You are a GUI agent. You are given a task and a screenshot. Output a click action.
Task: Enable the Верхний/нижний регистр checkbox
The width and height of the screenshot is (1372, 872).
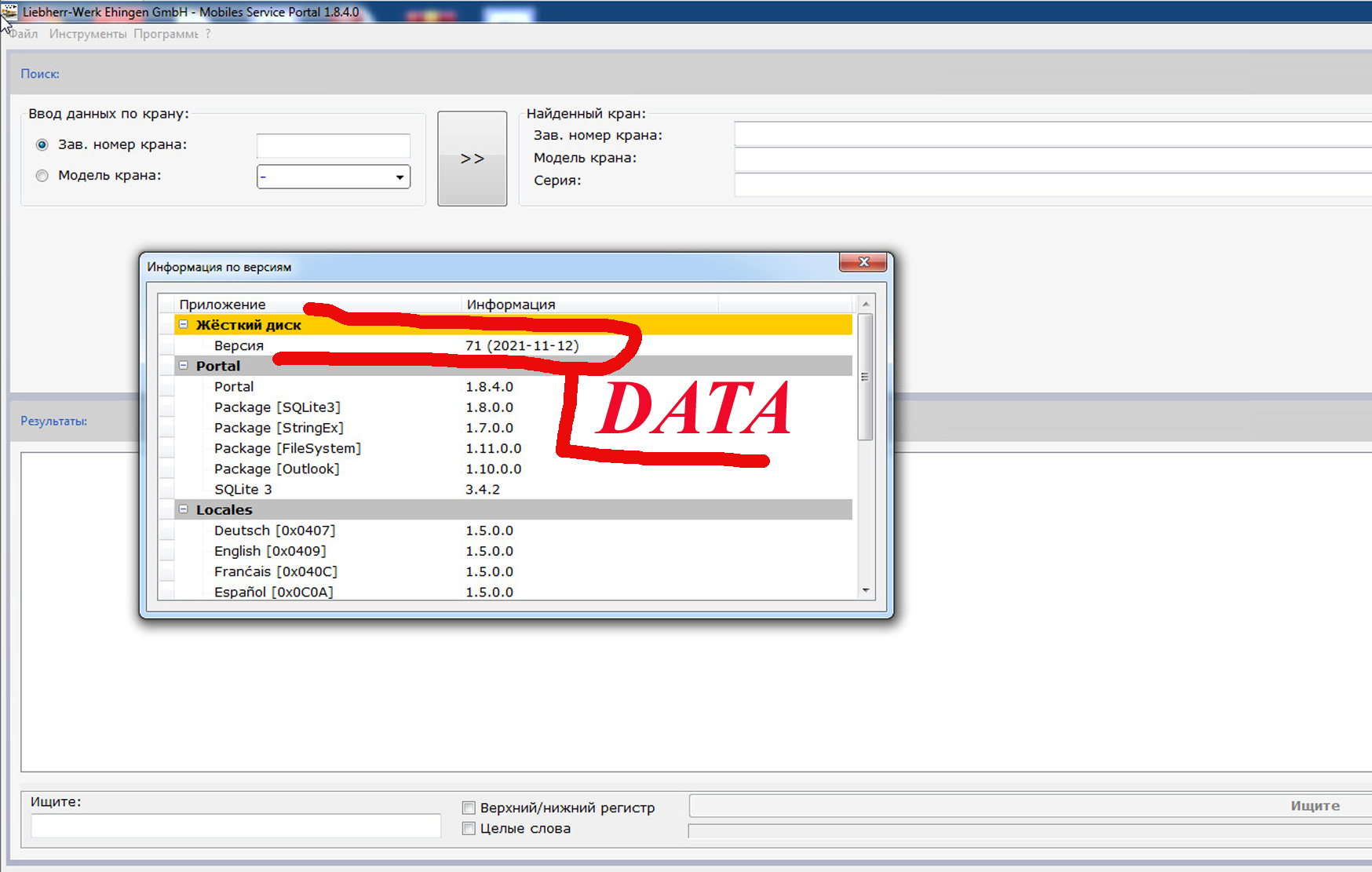469,808
